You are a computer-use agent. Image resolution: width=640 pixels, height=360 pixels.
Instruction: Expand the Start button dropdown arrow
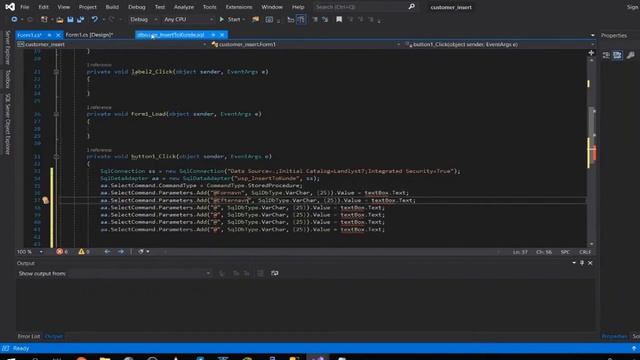pyautogui.click(x=244, y=19)
